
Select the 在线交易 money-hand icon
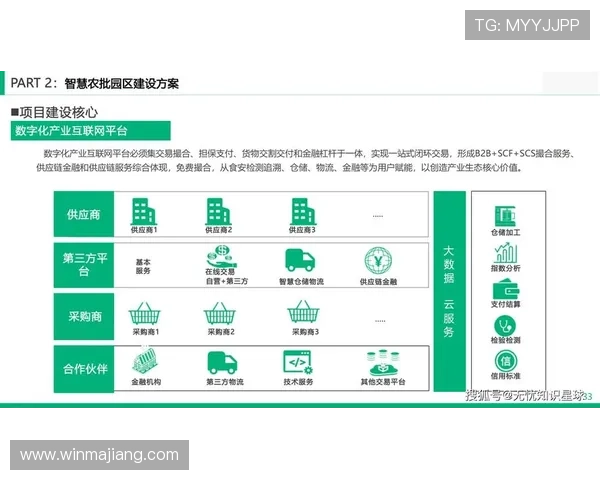(x=222, y=256)
